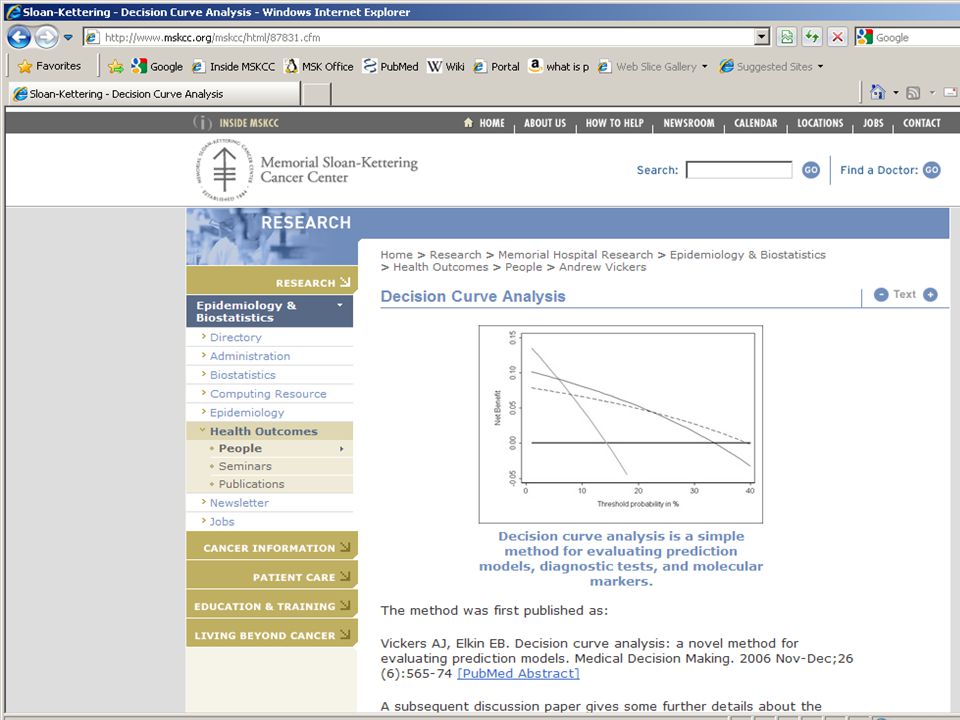Click the Add to Favorites Bar icon
Image resolution: width=960 pixels, height=720 pixels.
point(115,67)
